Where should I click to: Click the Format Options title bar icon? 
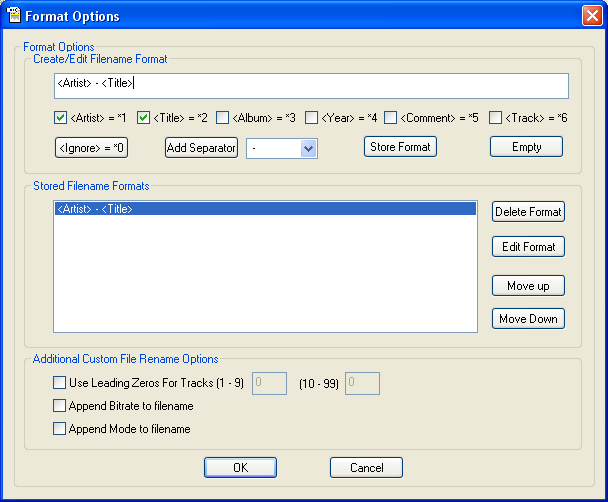coord(14,16)
